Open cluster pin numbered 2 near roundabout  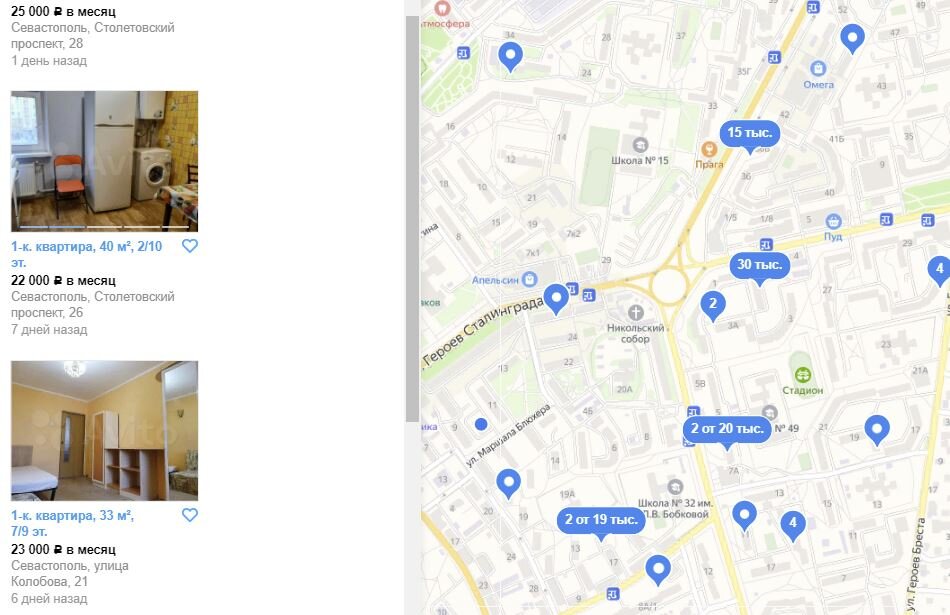(712, 305)
